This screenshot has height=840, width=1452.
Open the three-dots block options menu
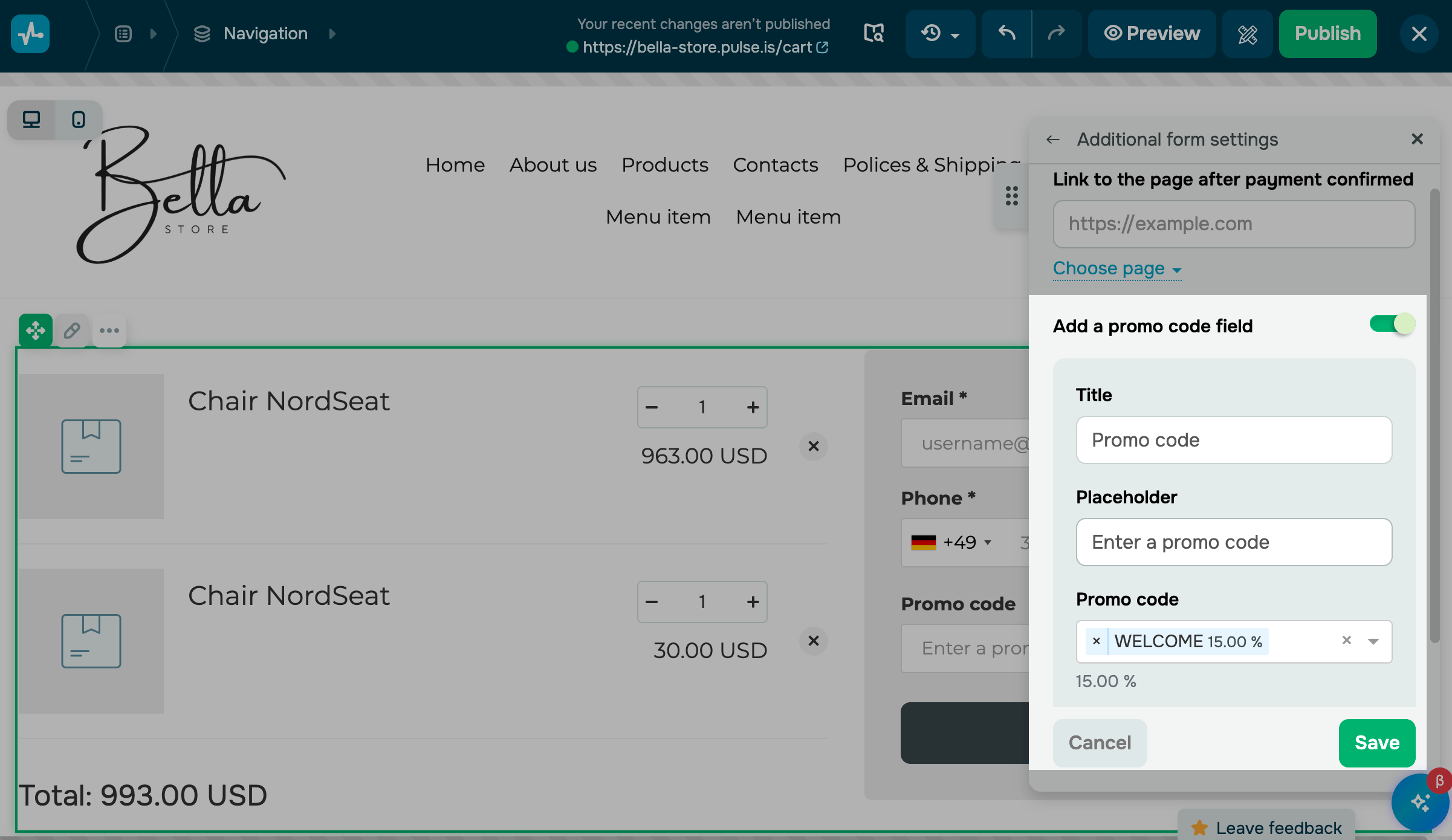point(109,331)
